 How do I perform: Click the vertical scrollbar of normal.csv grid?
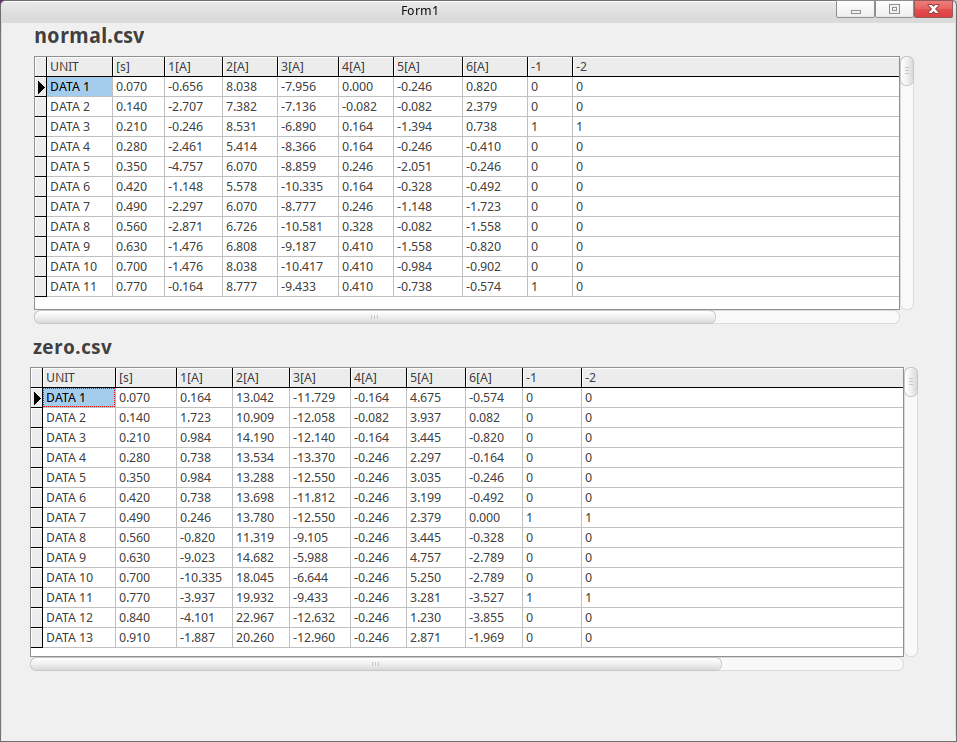(x=907, y=71)
